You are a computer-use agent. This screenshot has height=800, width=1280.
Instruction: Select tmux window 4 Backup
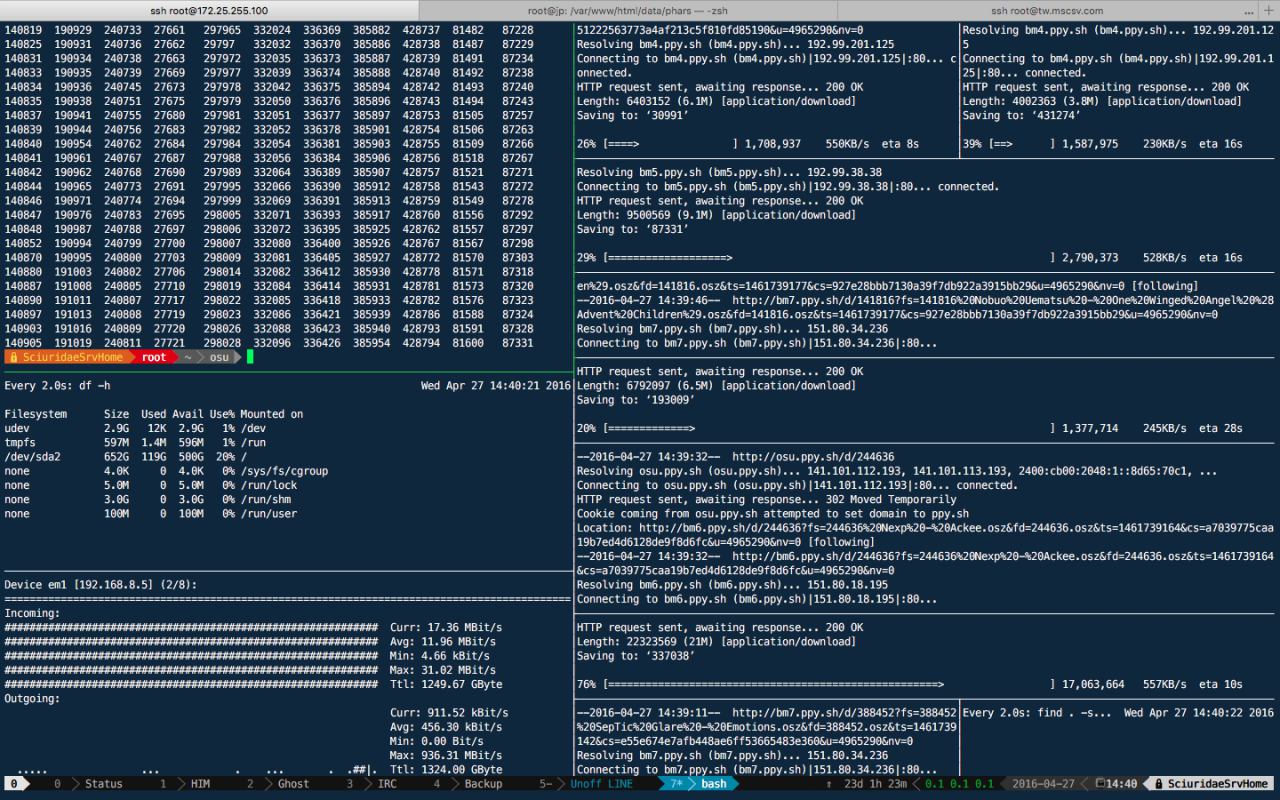coord(469,784)
